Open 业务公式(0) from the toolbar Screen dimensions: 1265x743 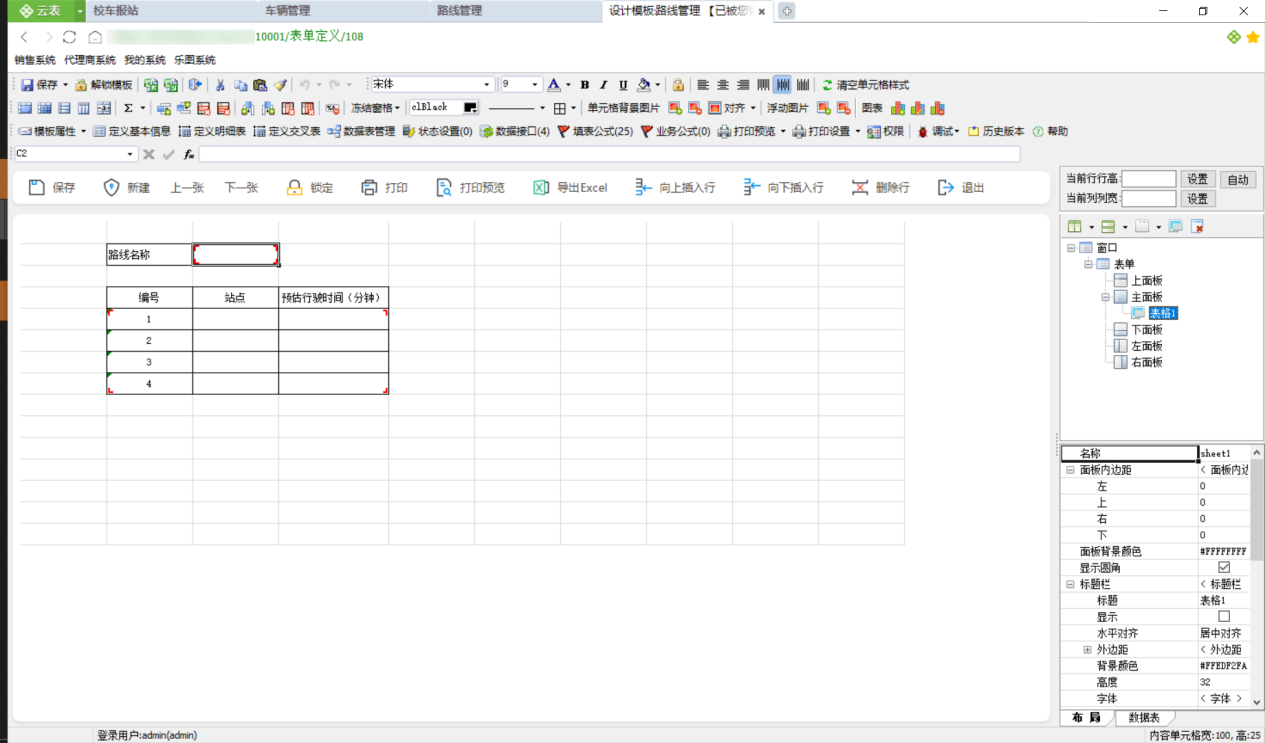(675, 131)
